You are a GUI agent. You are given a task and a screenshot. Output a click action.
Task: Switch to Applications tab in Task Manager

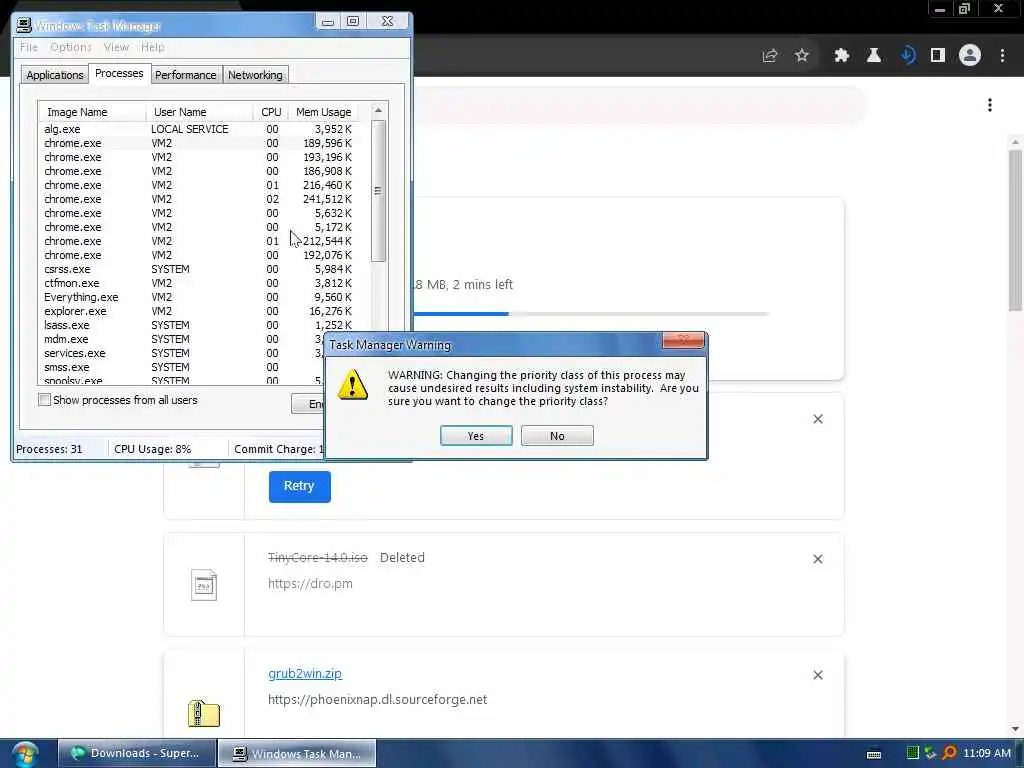[x=55, y=74]
